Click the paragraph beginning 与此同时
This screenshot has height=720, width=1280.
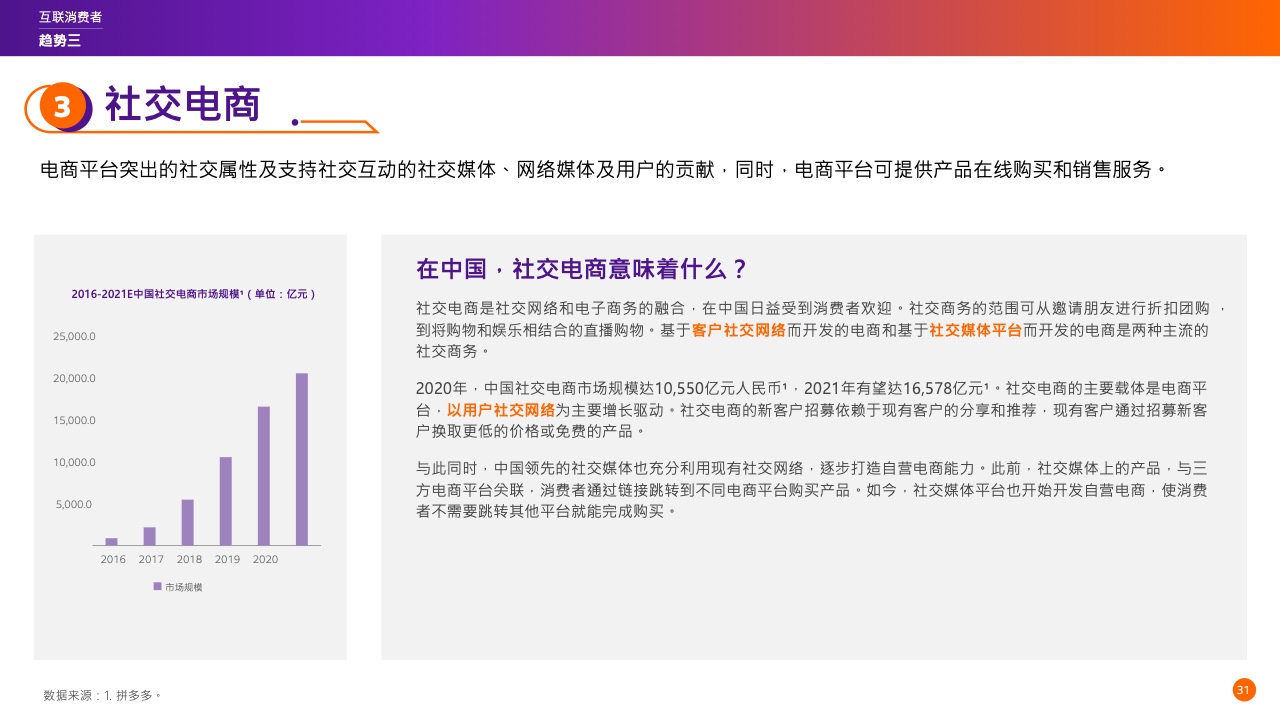(812, 489)
